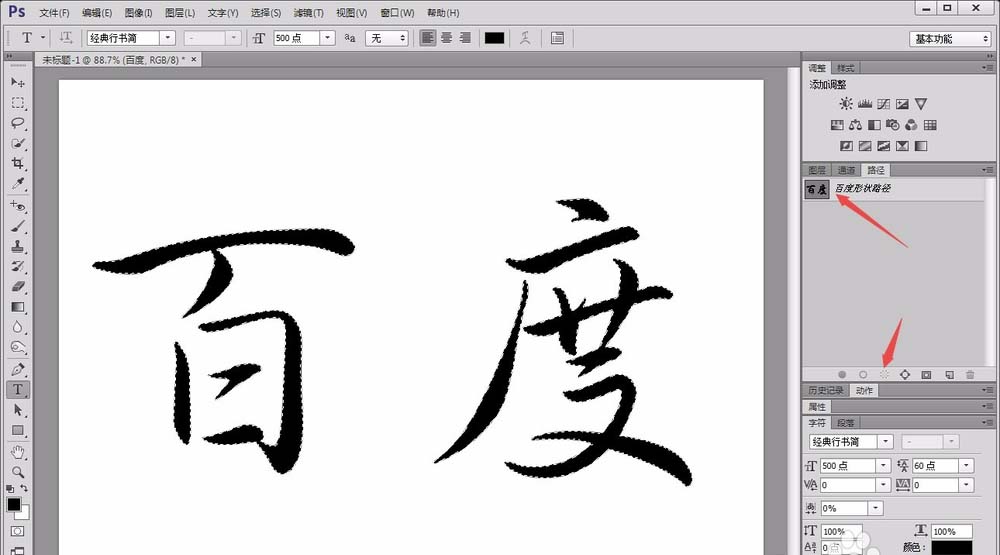
Task: Open the 图层(L) menu
Action: click(179, 13)
